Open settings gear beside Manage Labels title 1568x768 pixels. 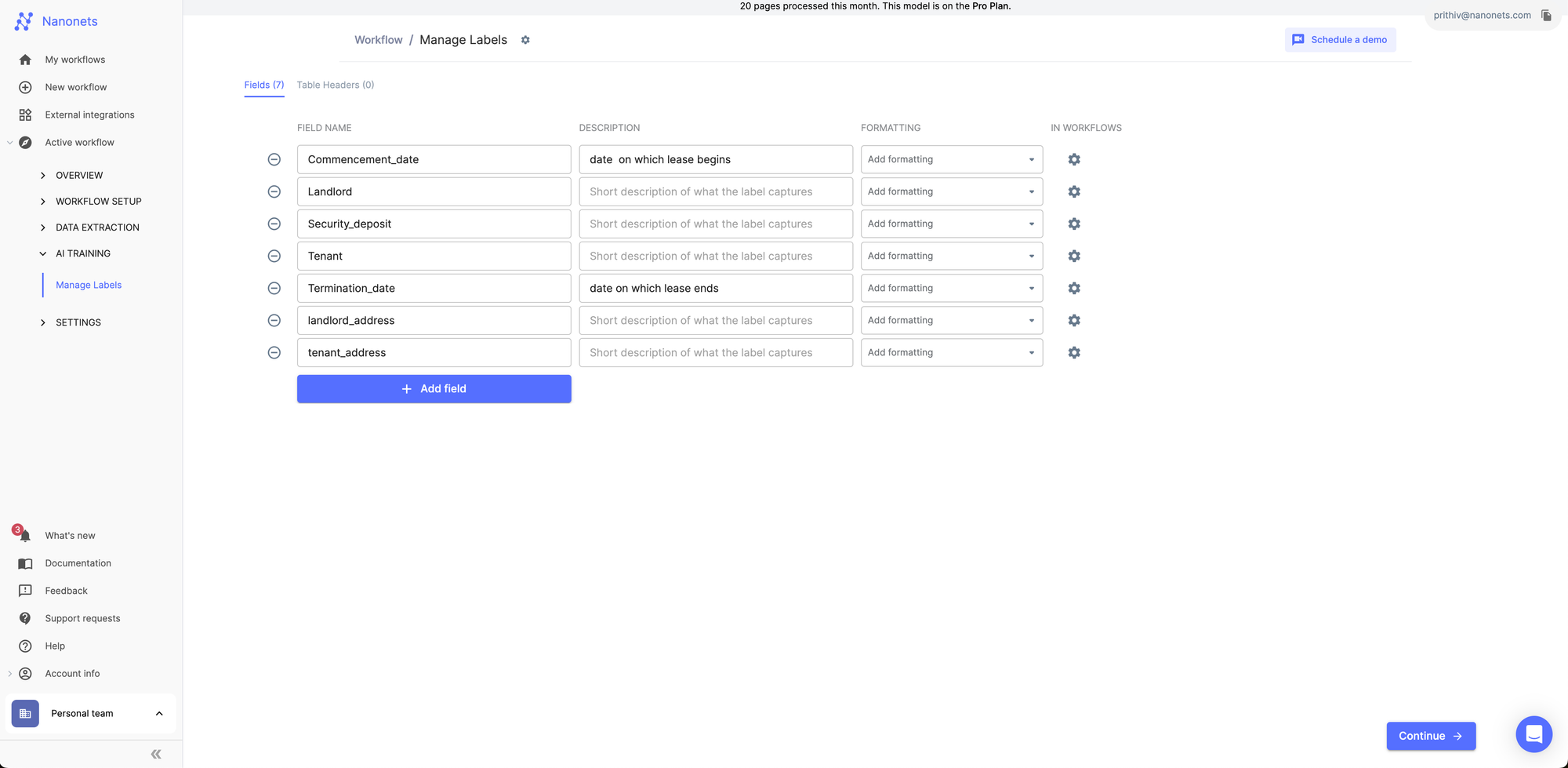(525, 39)
